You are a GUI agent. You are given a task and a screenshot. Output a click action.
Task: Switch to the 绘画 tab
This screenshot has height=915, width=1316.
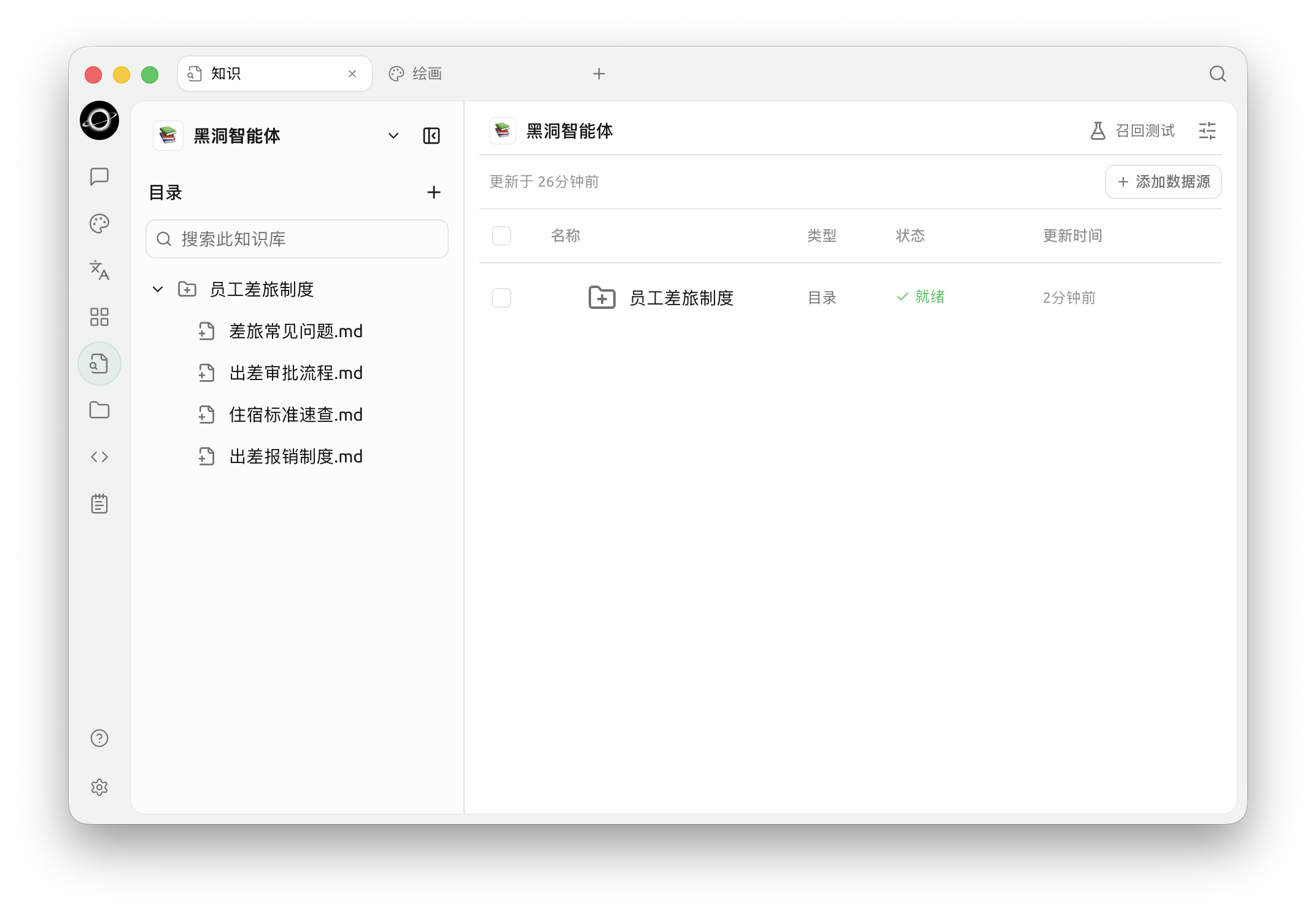(x=416, y=74)
